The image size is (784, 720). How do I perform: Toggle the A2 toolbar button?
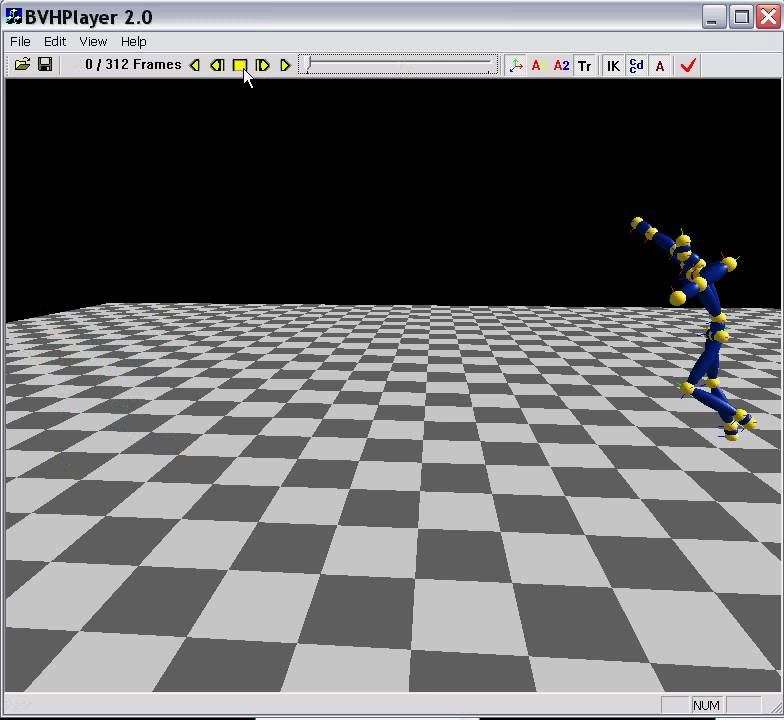pos(561,66)
